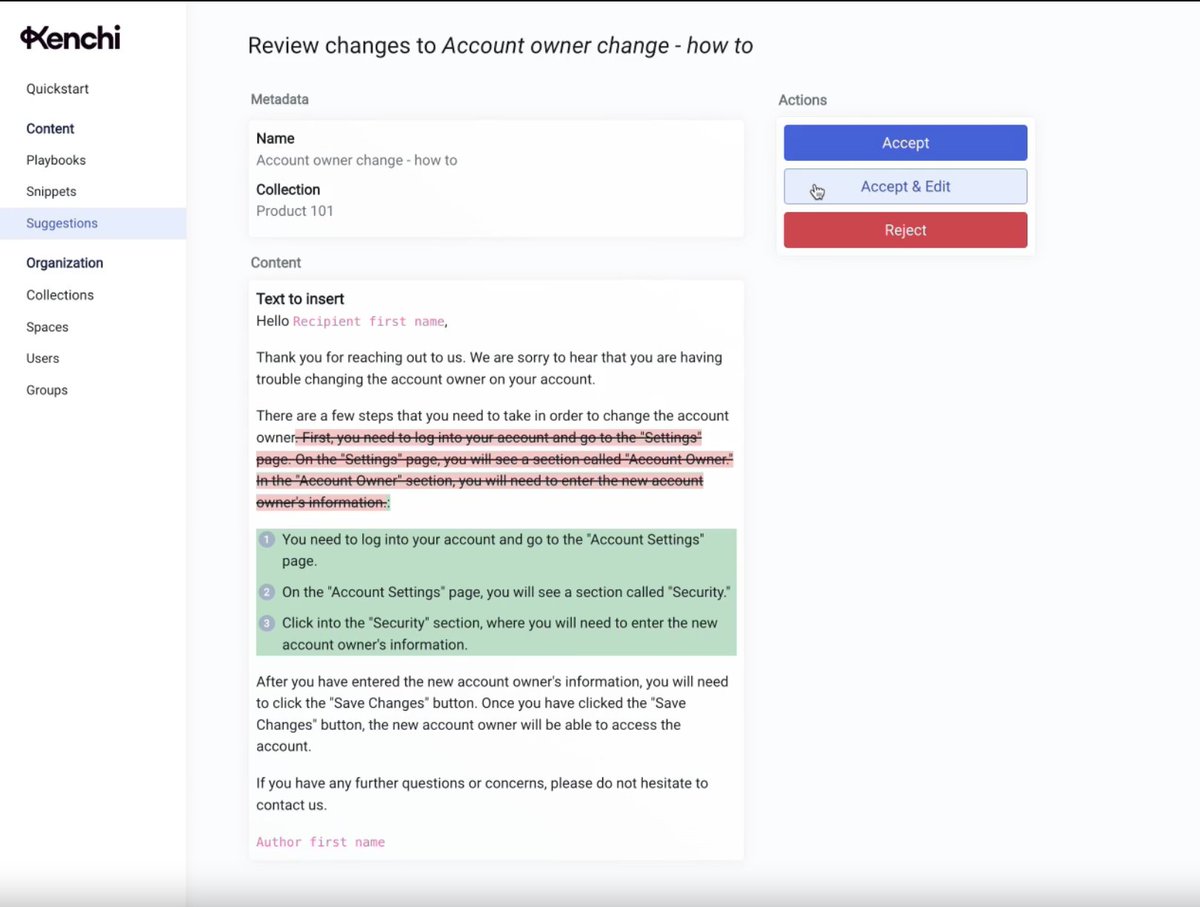Click the Recipient first name variable
1200x907 pixels.
pyautogui.click(x=368, y=322)
